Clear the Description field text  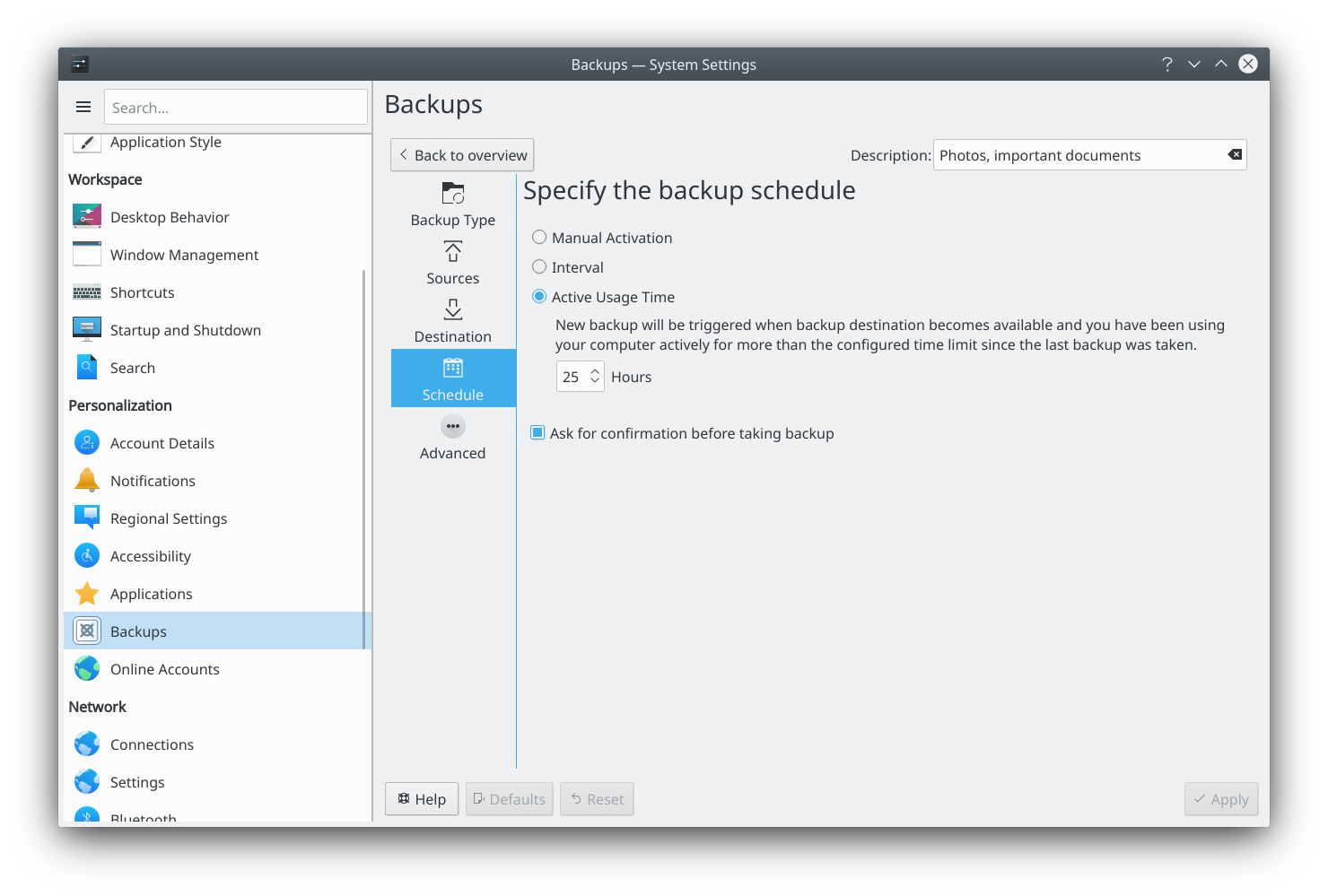pyautogui.click(x=1235, y=155)
